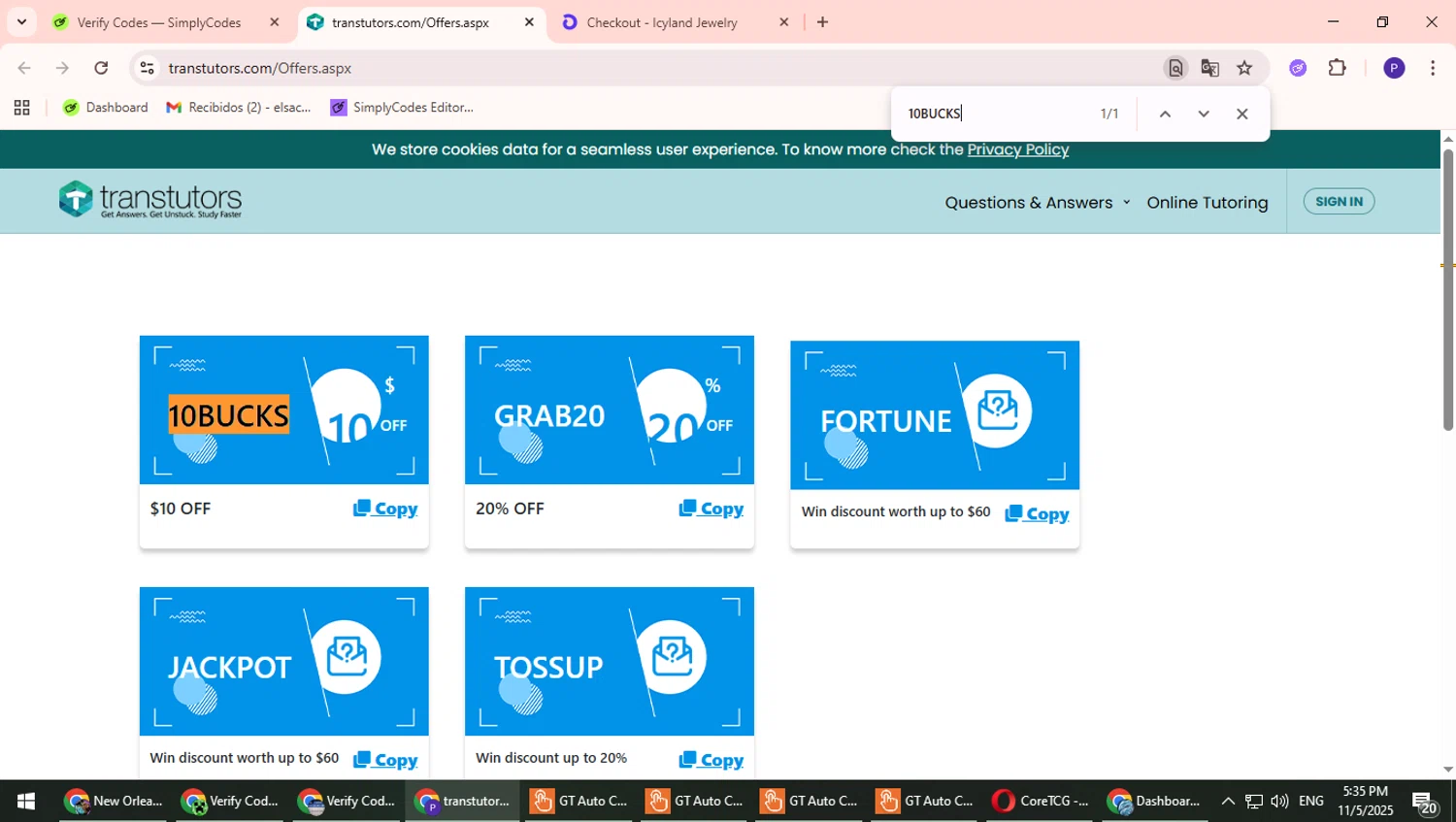Viewport: 1456px width, 822px height.
Task: Switch the ENG input language
Action: click(1311, 802)
